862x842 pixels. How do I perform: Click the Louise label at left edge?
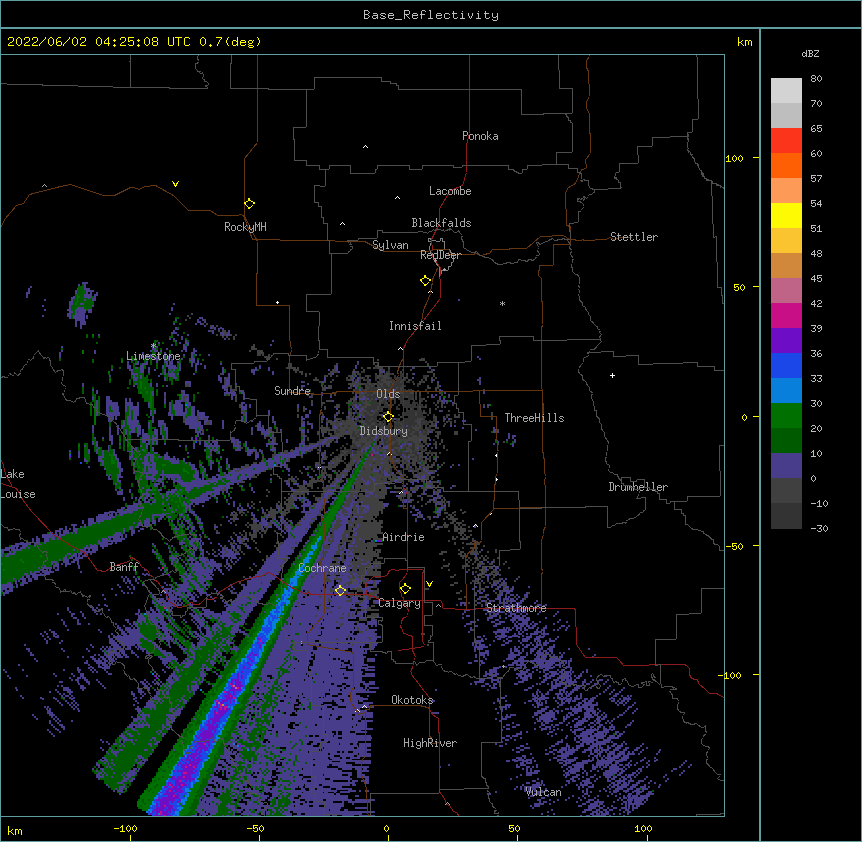pyautogui.click(x=18, y=494)
